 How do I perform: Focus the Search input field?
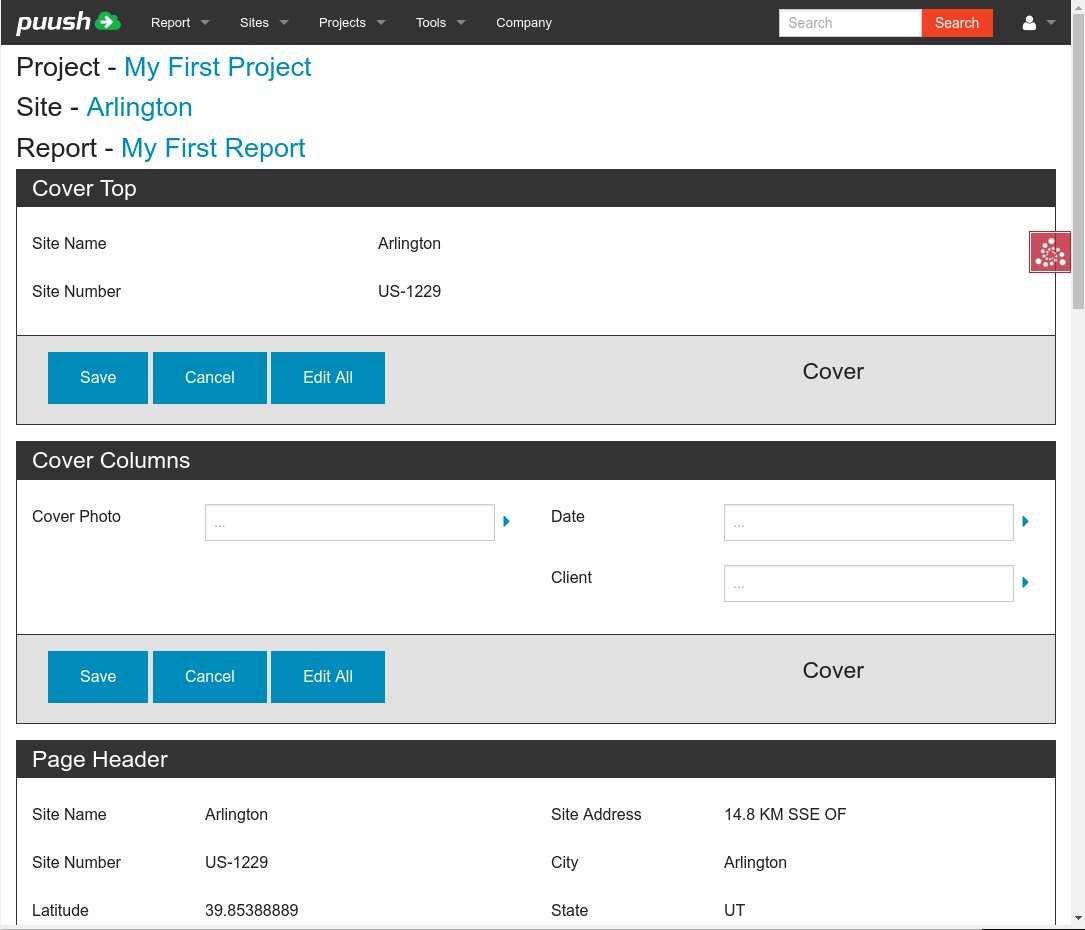pyautogui.click(x=850, y=23)
